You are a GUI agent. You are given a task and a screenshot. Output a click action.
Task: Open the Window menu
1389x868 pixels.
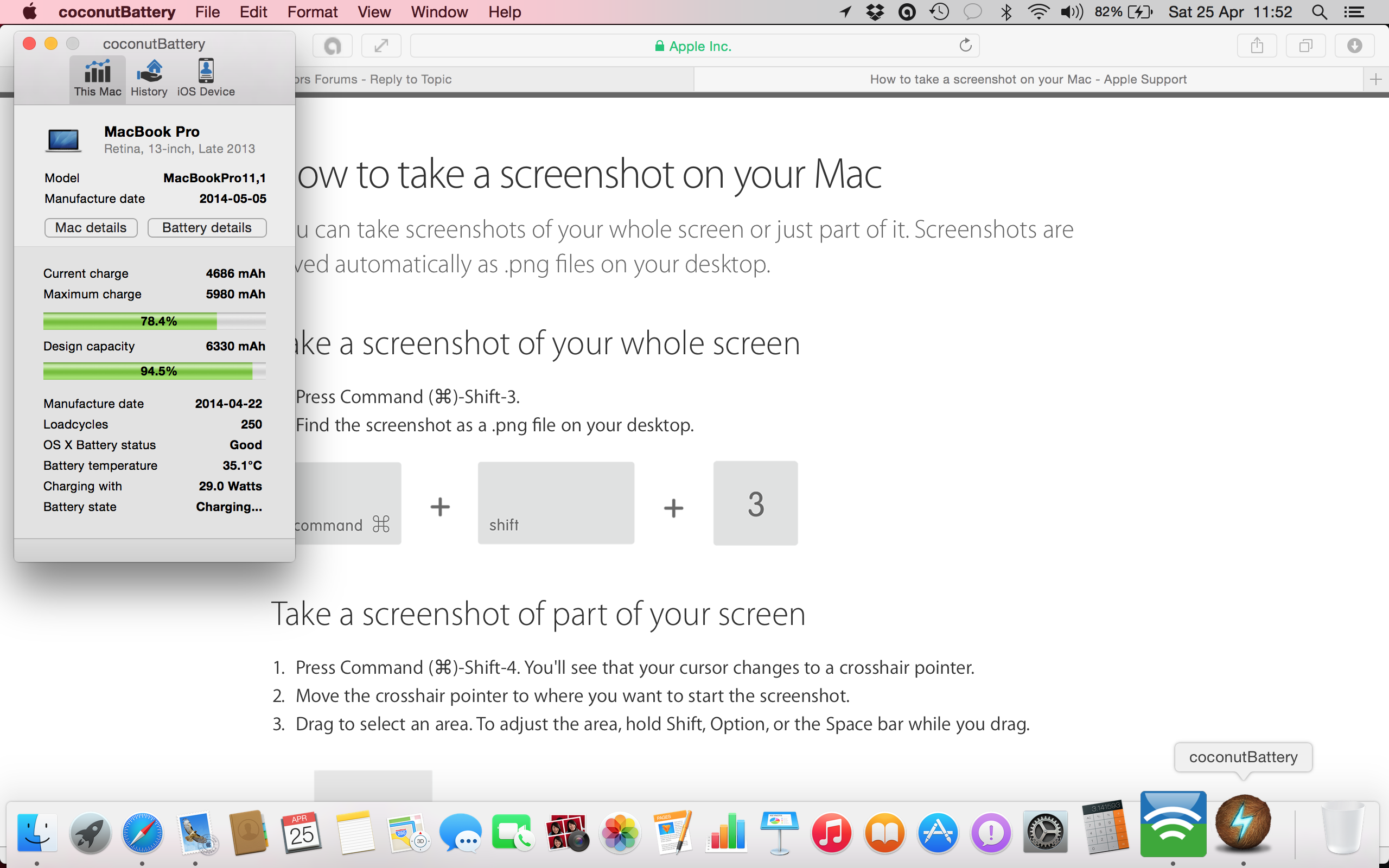pos(439,11)
